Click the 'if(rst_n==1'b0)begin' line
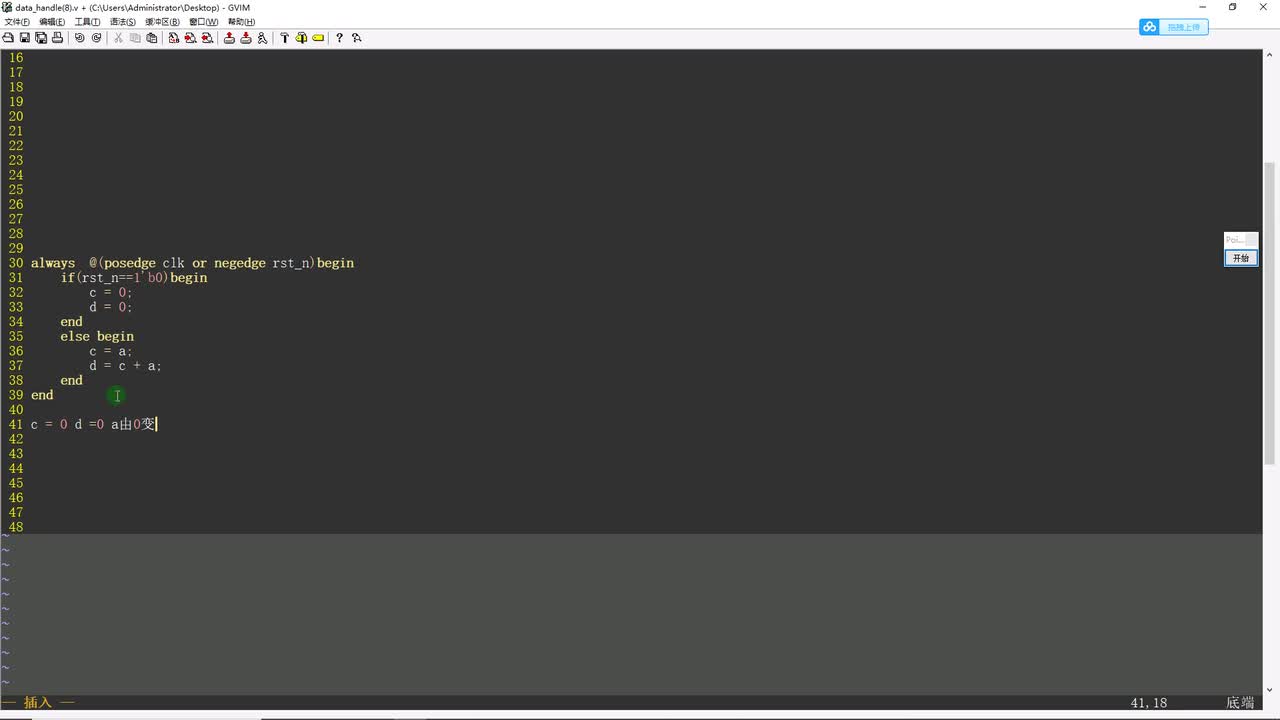The image size is (1280, 720). [x=134, y=278]
